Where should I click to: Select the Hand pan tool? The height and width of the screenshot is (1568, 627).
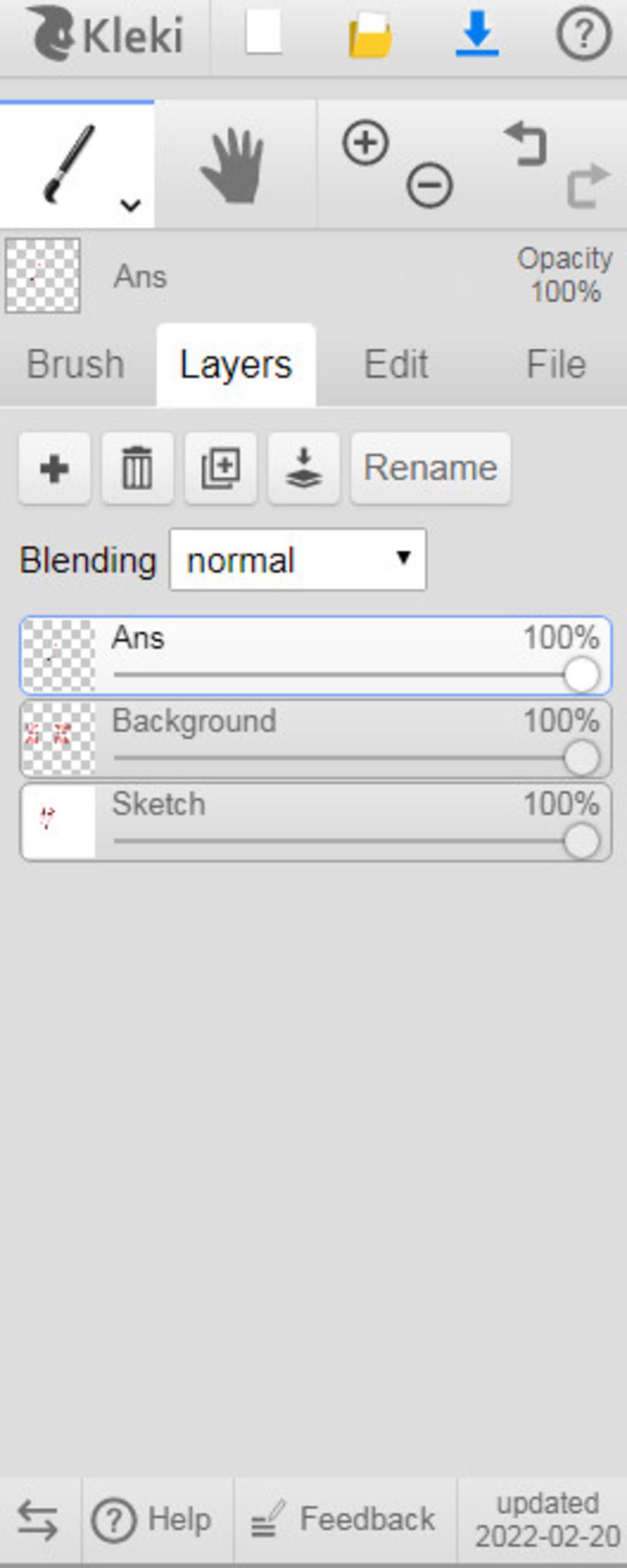tap(233, 165)
